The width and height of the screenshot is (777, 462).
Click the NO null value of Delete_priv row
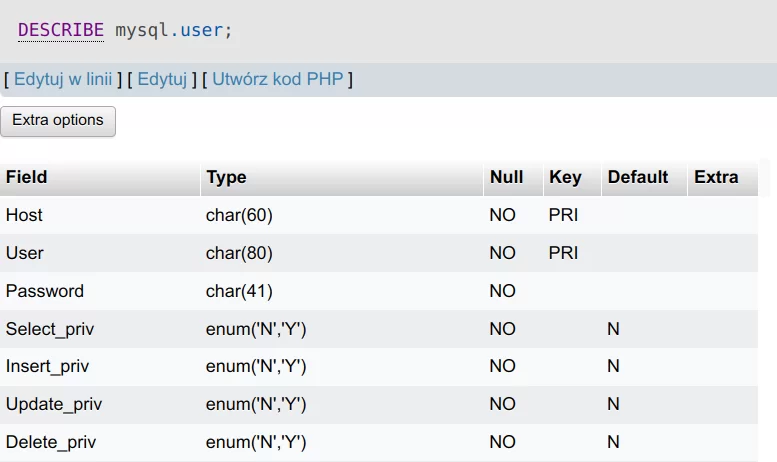pos(502,442)
